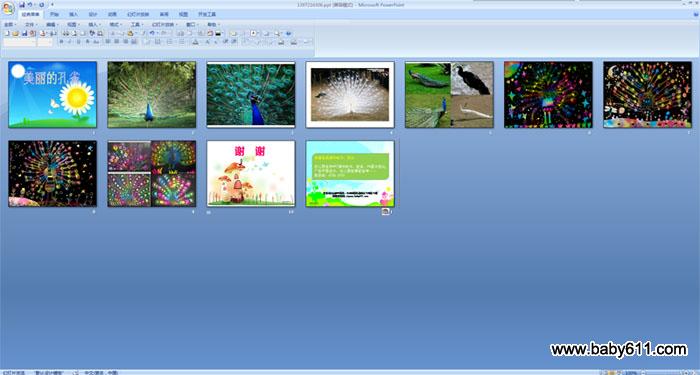Viewport: 700px width, 375px height.
Task: Toggle Underline formatting button
Action: pos(78,42)
